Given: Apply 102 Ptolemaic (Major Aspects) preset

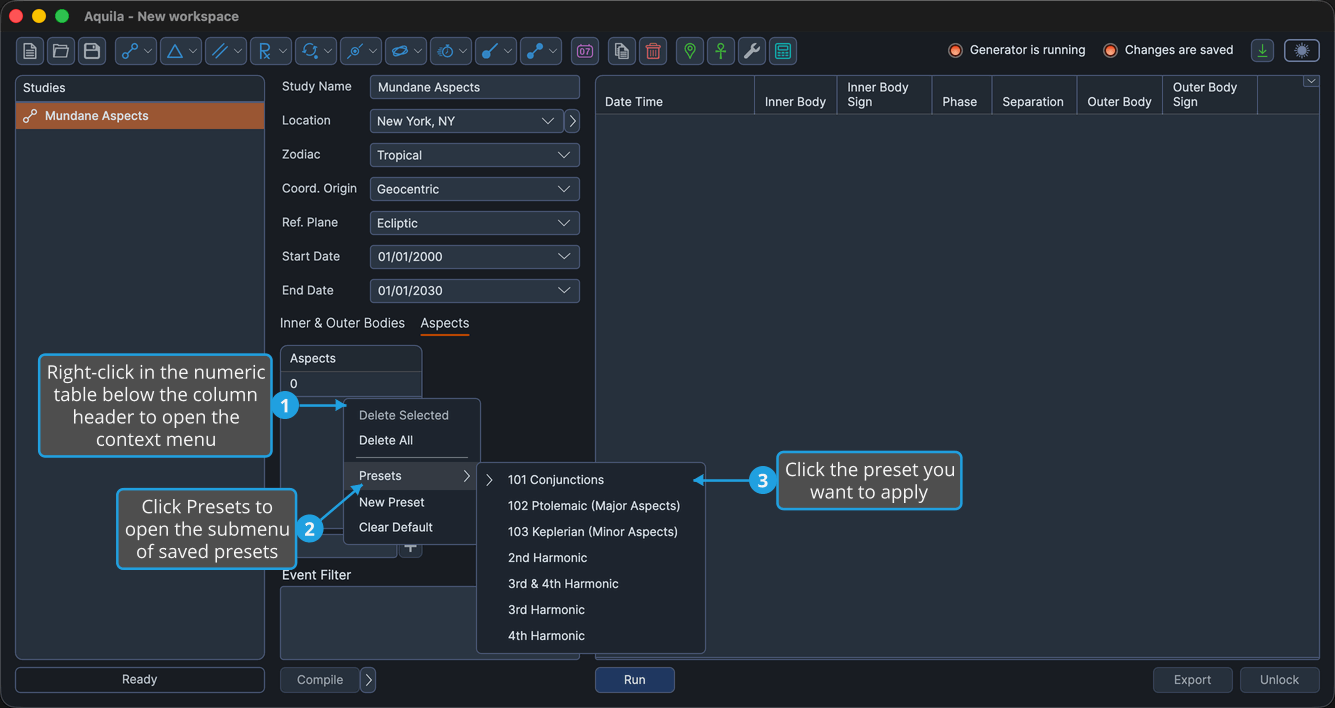Looking at the screenshot, I should pyautogui.click(x=591, y=506).
